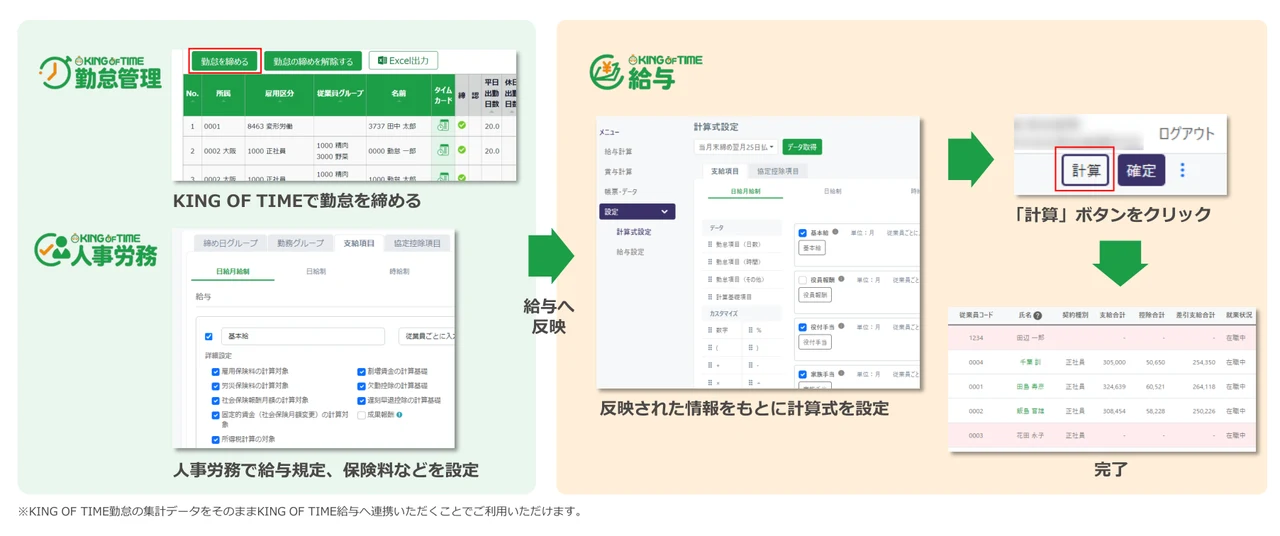The width and height of the screenshot is (1280, 536).
Task: Click the KING OF TIME 給与 logo
Action: (x=646, y=71)
